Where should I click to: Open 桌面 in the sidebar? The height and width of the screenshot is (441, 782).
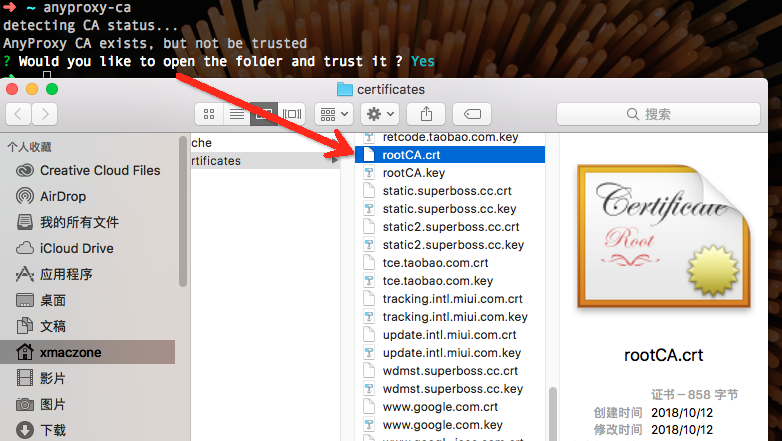click(88, 300)
